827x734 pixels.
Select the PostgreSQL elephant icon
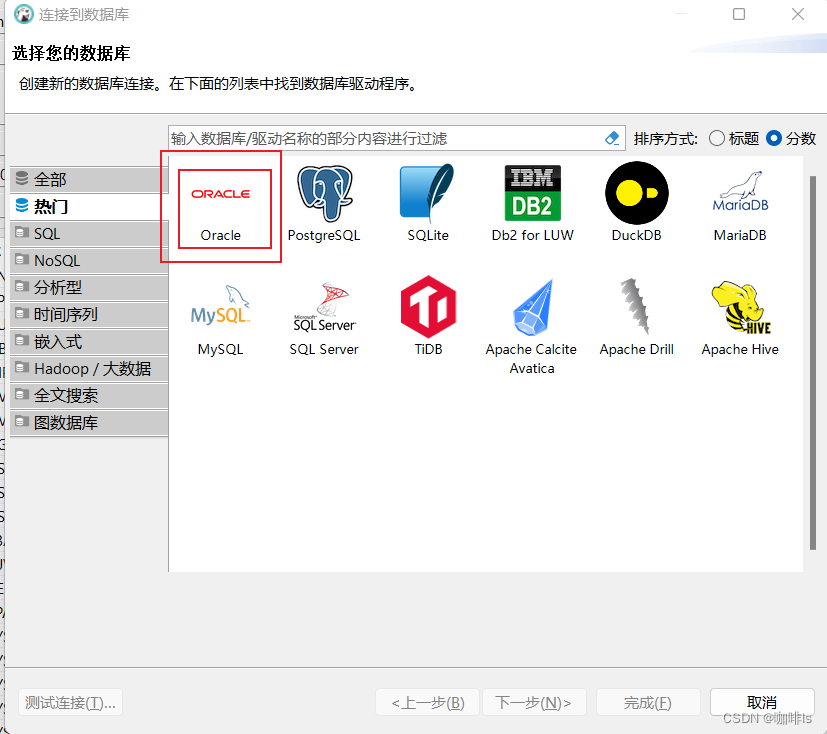coord(324,192)
